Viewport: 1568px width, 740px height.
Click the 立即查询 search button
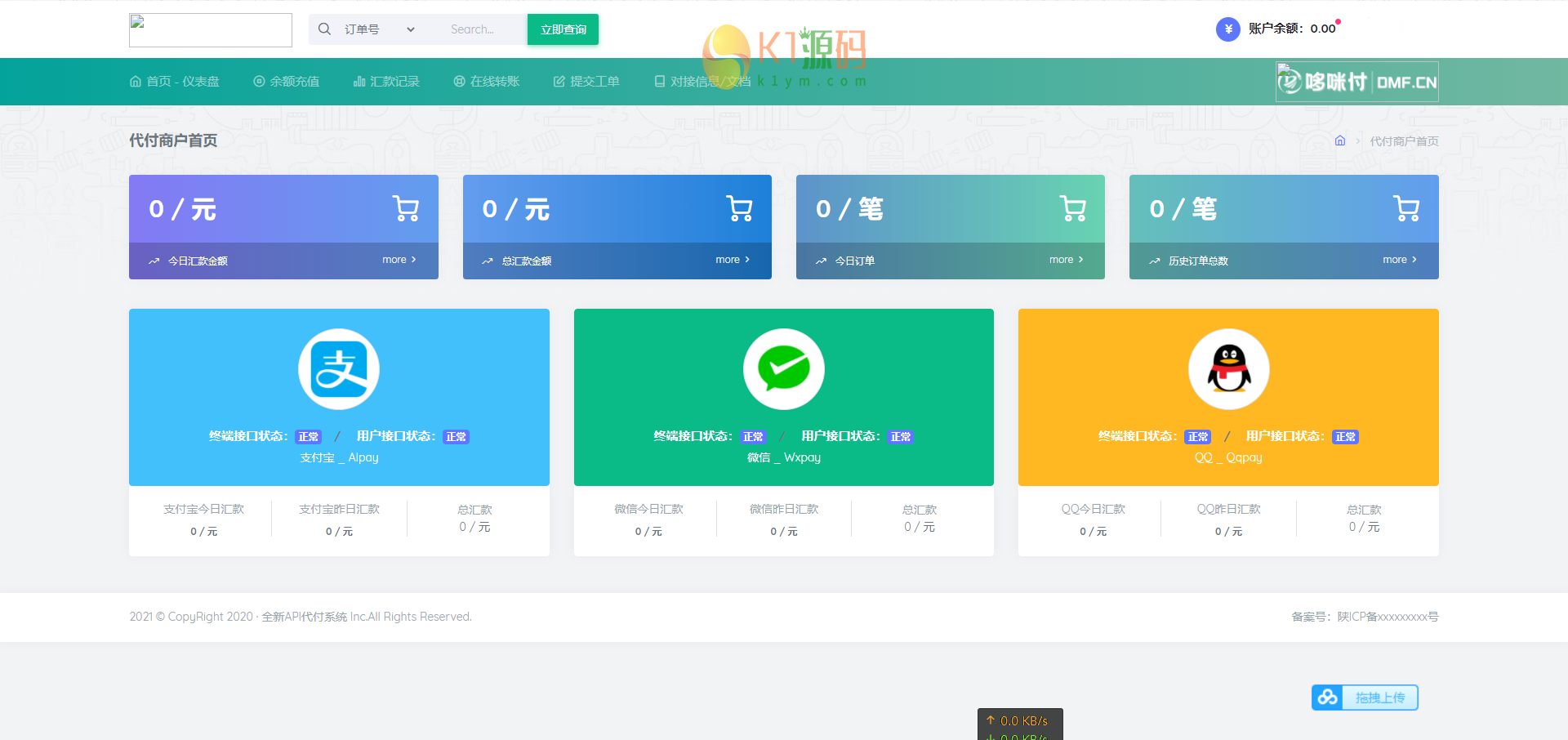point(563,29)
